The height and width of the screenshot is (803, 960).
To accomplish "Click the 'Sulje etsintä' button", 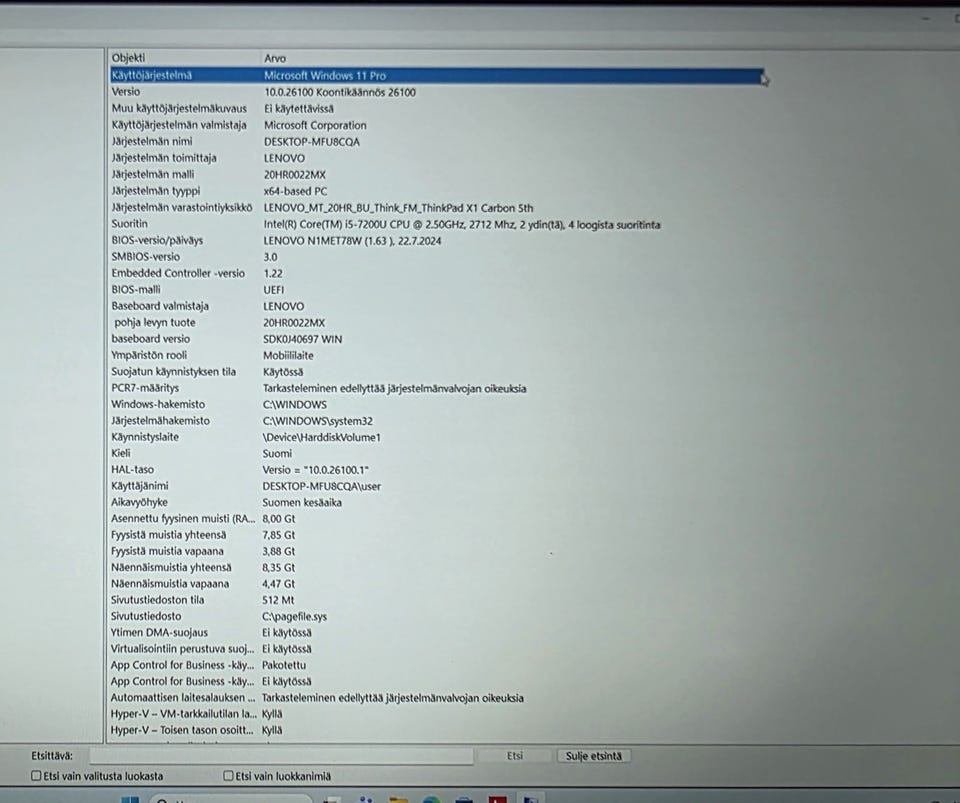I will (593, 756).
